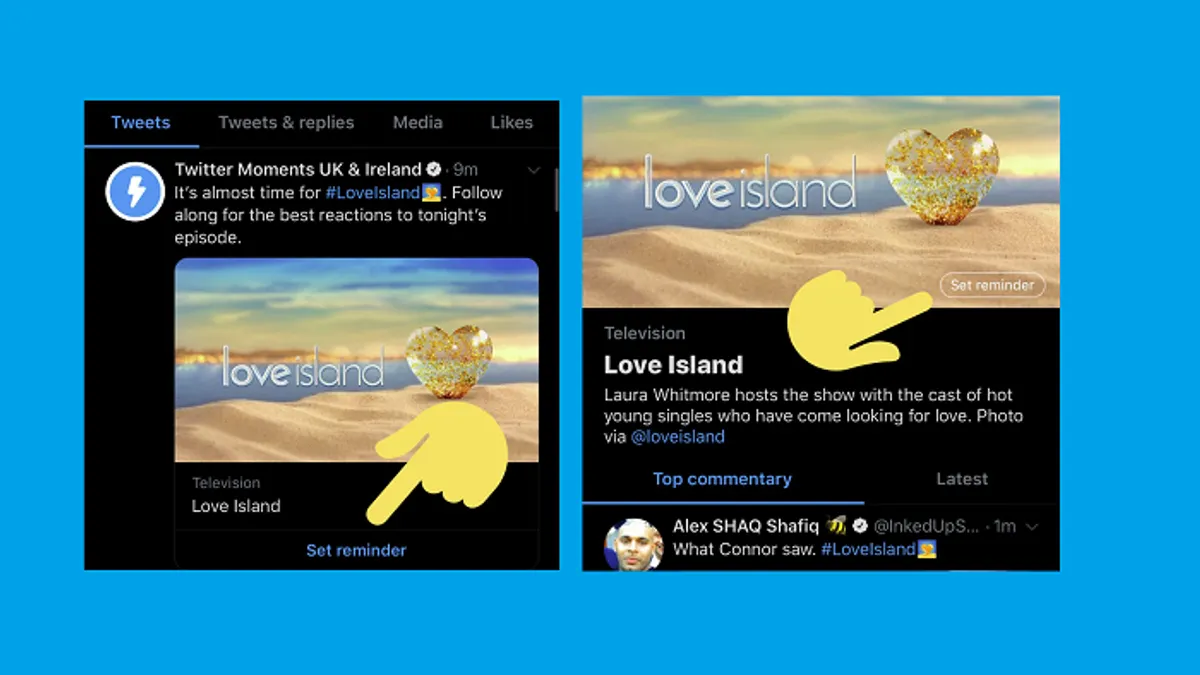
Task: Open the Media tab
Action: point(417,122)
